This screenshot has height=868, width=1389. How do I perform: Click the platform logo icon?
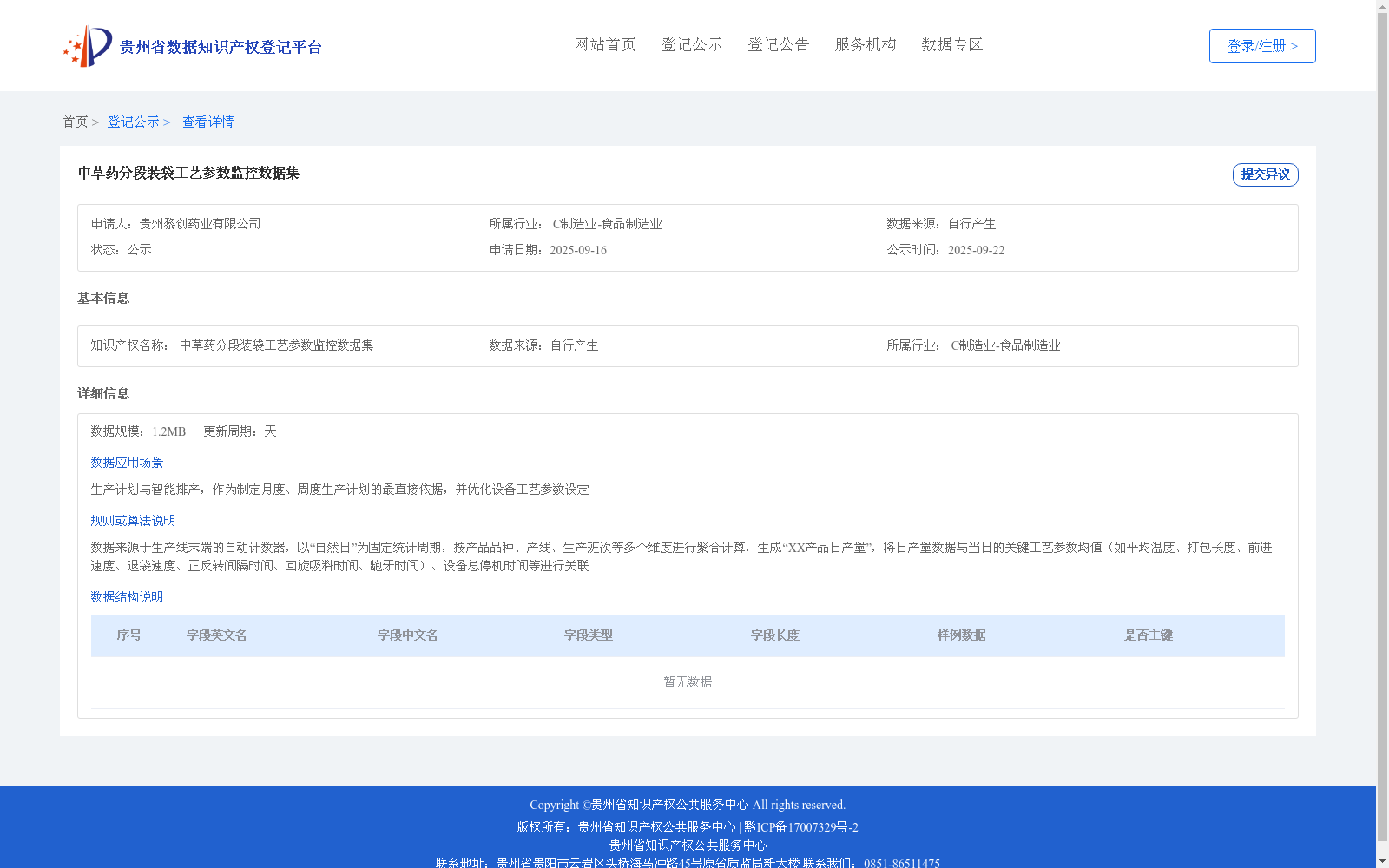(x=88, y=46)
